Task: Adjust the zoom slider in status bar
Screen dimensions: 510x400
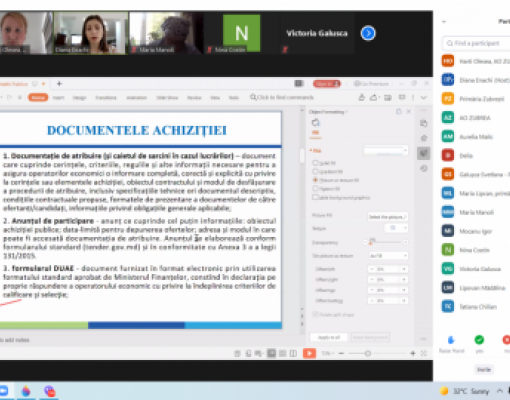Action: pyautogui.click(x=376, y=353)
